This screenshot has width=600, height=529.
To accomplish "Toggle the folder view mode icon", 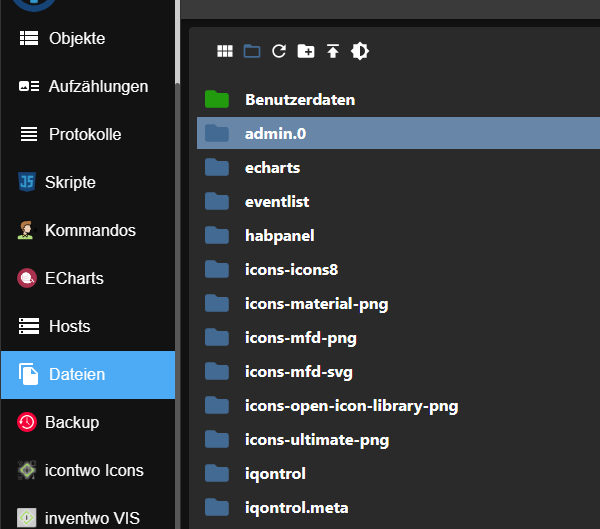I will point(252,51).
